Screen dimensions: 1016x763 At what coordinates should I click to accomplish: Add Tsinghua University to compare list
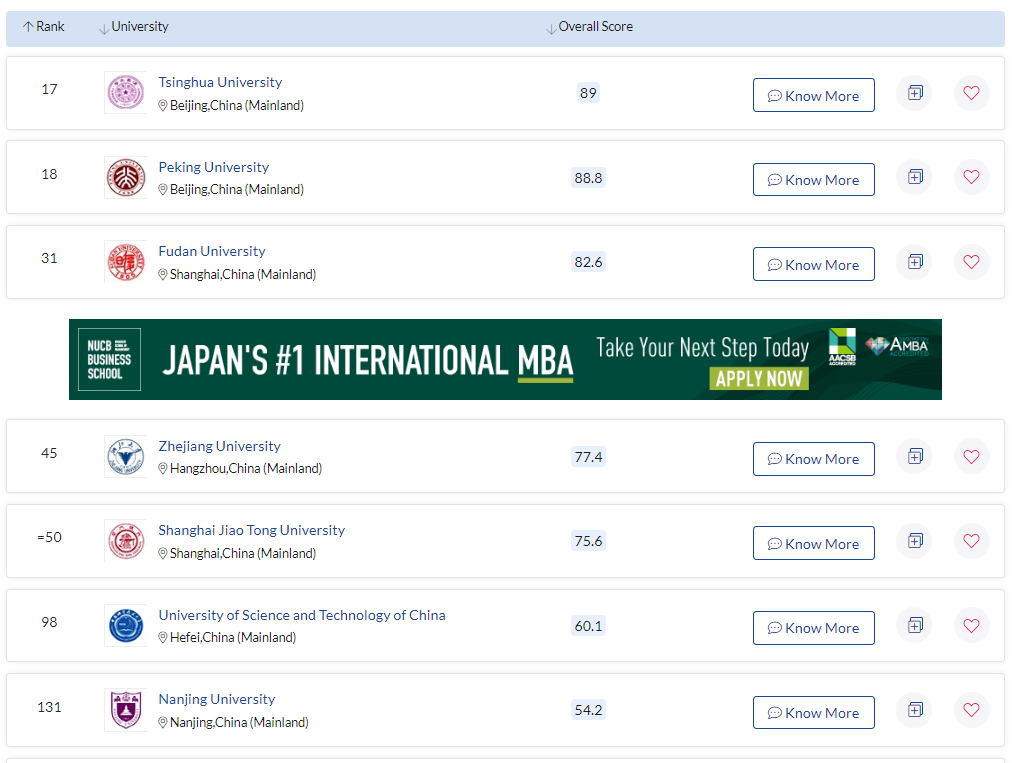pyautogui.click(x=914, y=93)
